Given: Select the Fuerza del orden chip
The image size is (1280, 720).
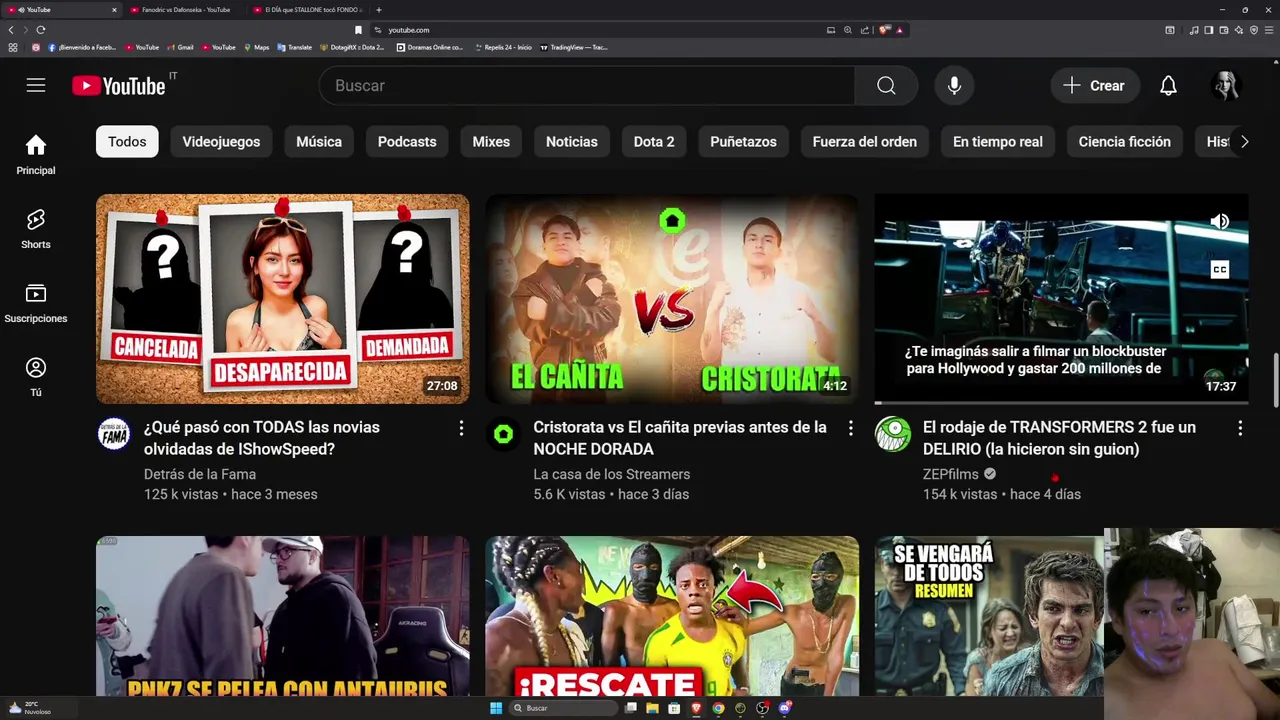Looking at the screenshot, I should (x=865, y=142).
